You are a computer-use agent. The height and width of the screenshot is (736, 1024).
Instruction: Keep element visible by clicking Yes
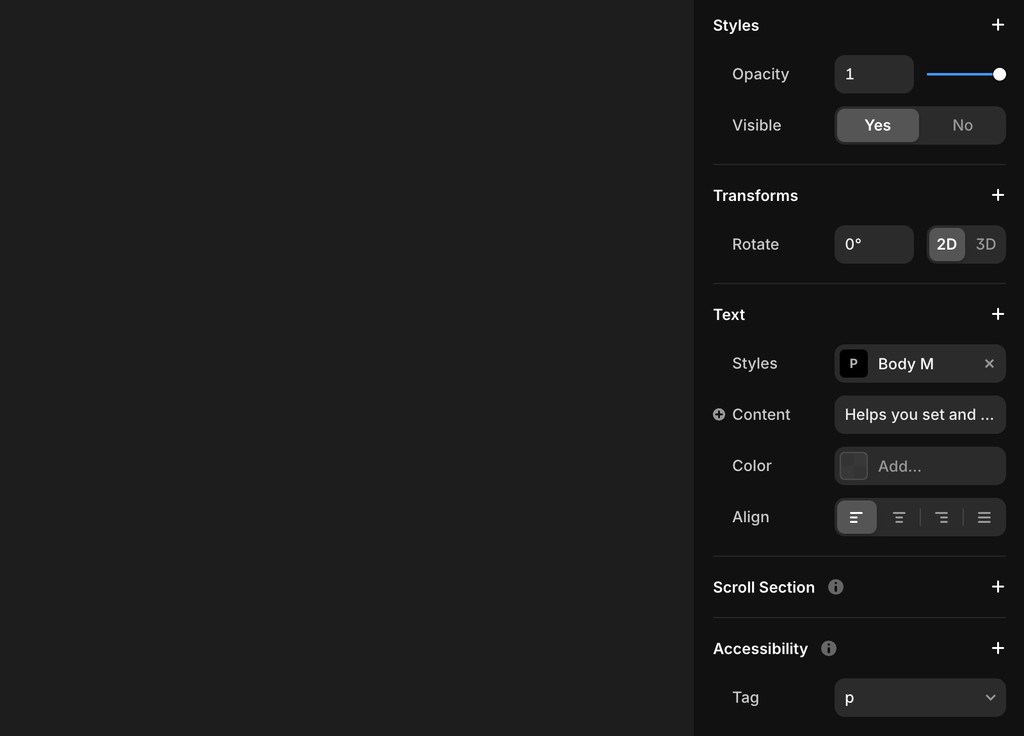[877, 125]
